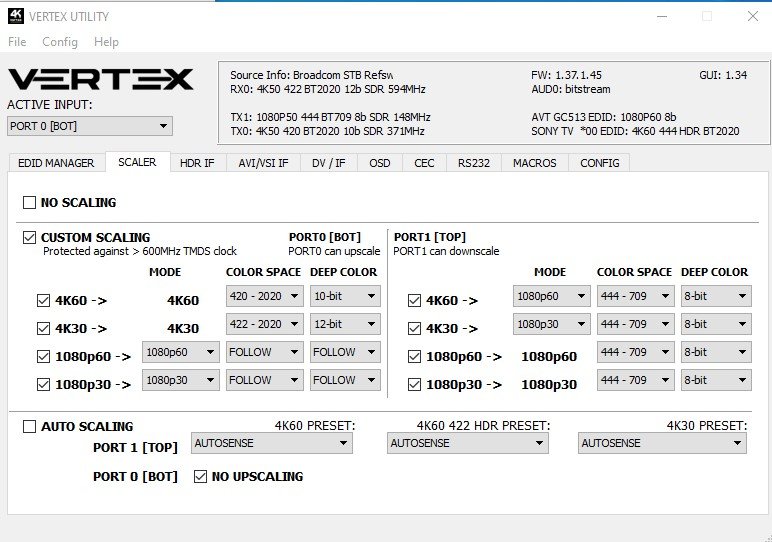Expand Port0 4K30 deep color 12-bit dropdown
This screenshot has width=772, height=542.
pos(344,324)
